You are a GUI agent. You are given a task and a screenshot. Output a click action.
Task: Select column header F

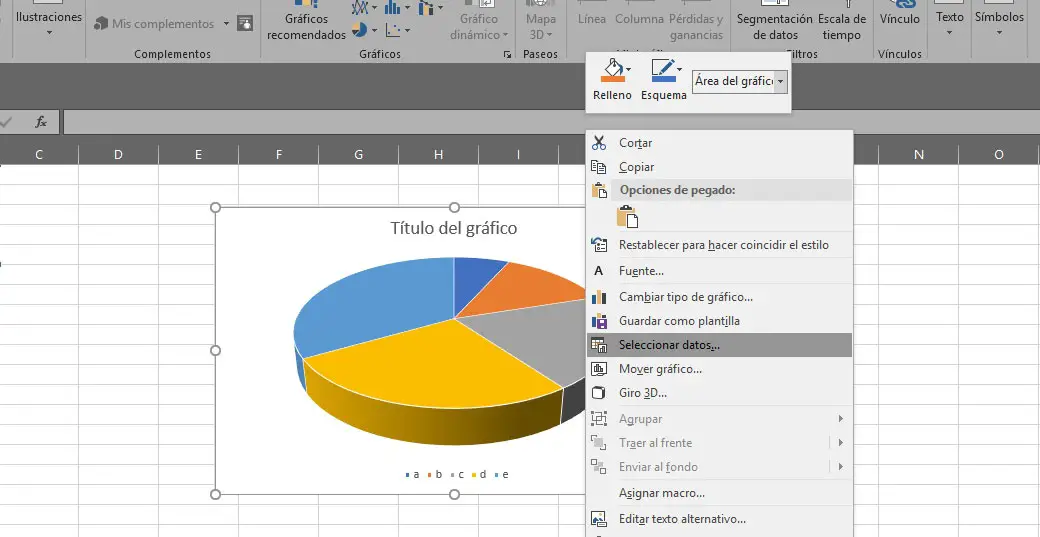pos(279,154)
